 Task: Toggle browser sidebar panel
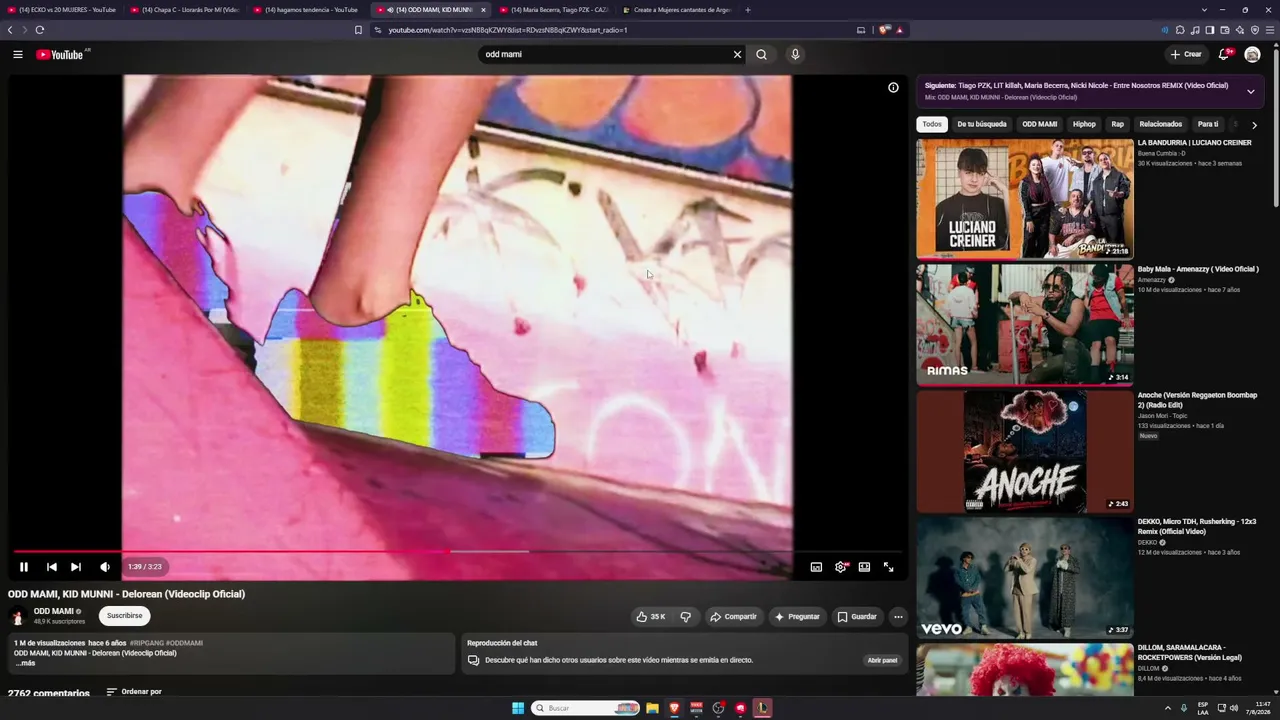point(1210,30)
